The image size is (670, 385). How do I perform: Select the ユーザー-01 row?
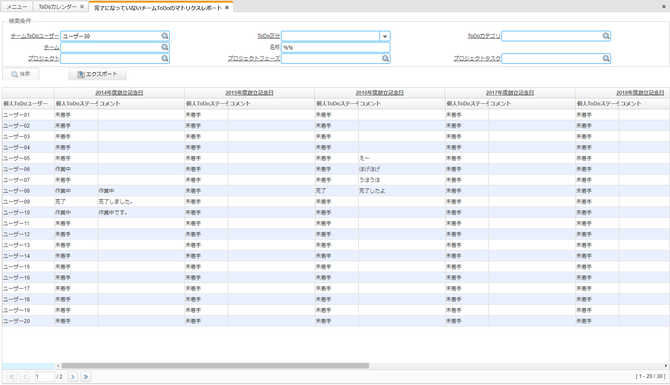(335, 115)
